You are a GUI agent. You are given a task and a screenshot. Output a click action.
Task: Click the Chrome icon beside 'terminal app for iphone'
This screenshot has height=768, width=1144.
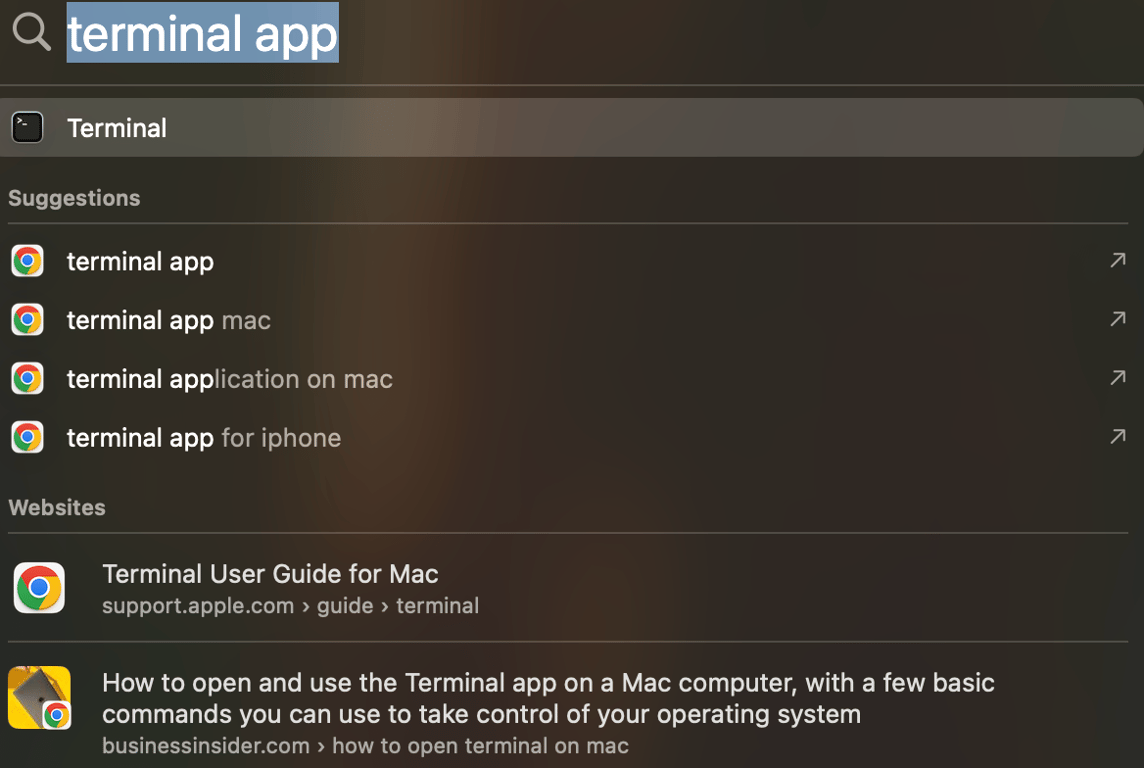click(x=26, y=437)
